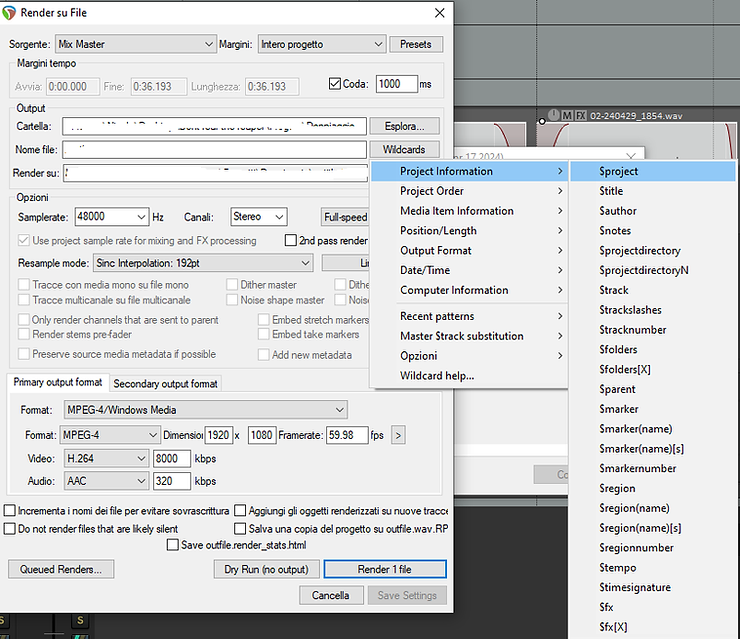Insert the $timesignature wildcard
Image resolution: width=740 pixels, height=639 pixels.
click(x=653, y=588)
